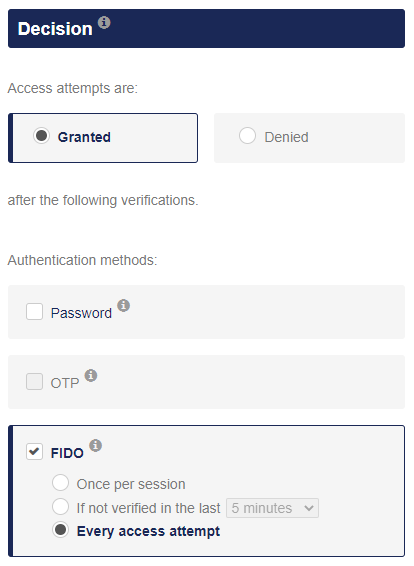The image size is (414, 566).
Task: Click the info icon next to FIDO
Action: (x=96, y=445)
